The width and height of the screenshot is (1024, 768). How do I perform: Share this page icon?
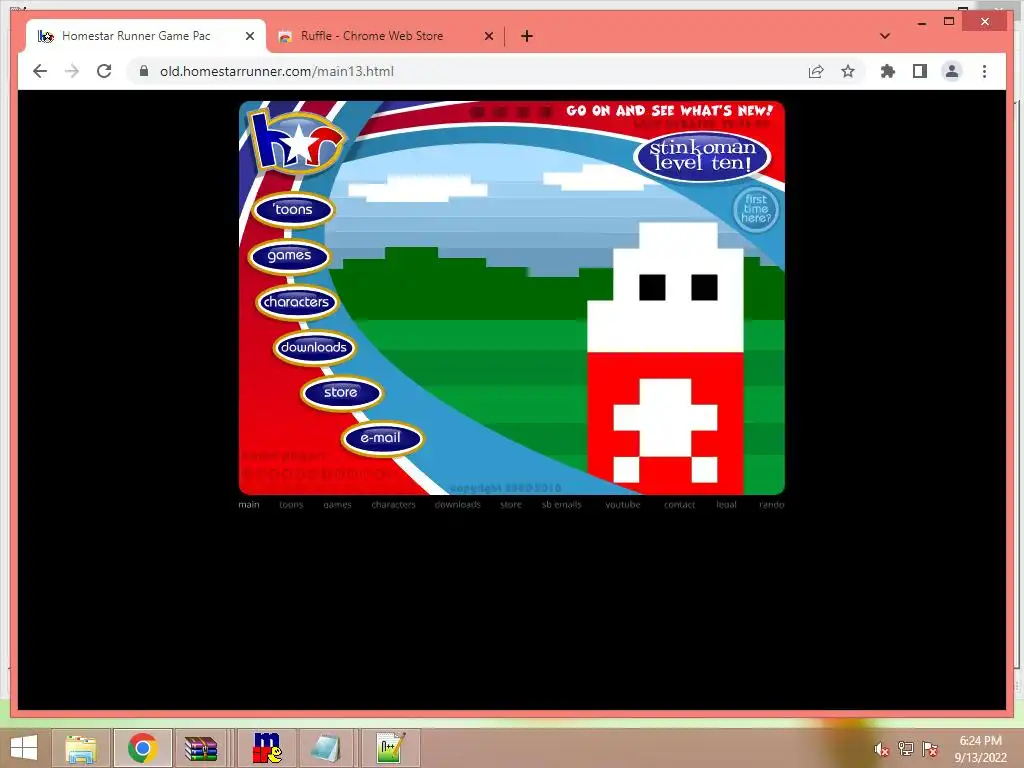point(816,71)
